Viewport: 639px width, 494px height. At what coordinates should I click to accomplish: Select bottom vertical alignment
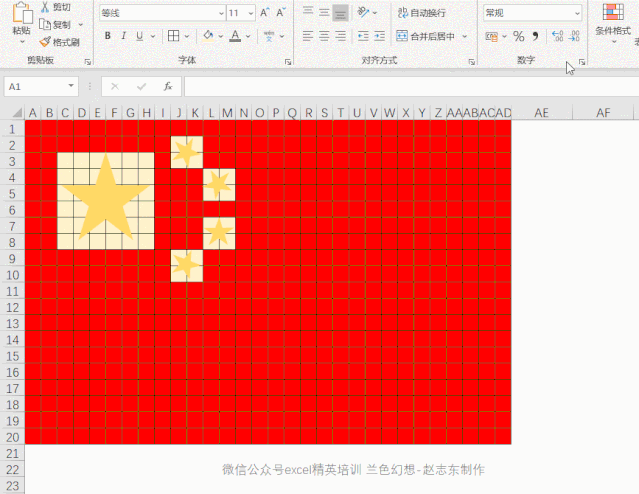point(340,13)
